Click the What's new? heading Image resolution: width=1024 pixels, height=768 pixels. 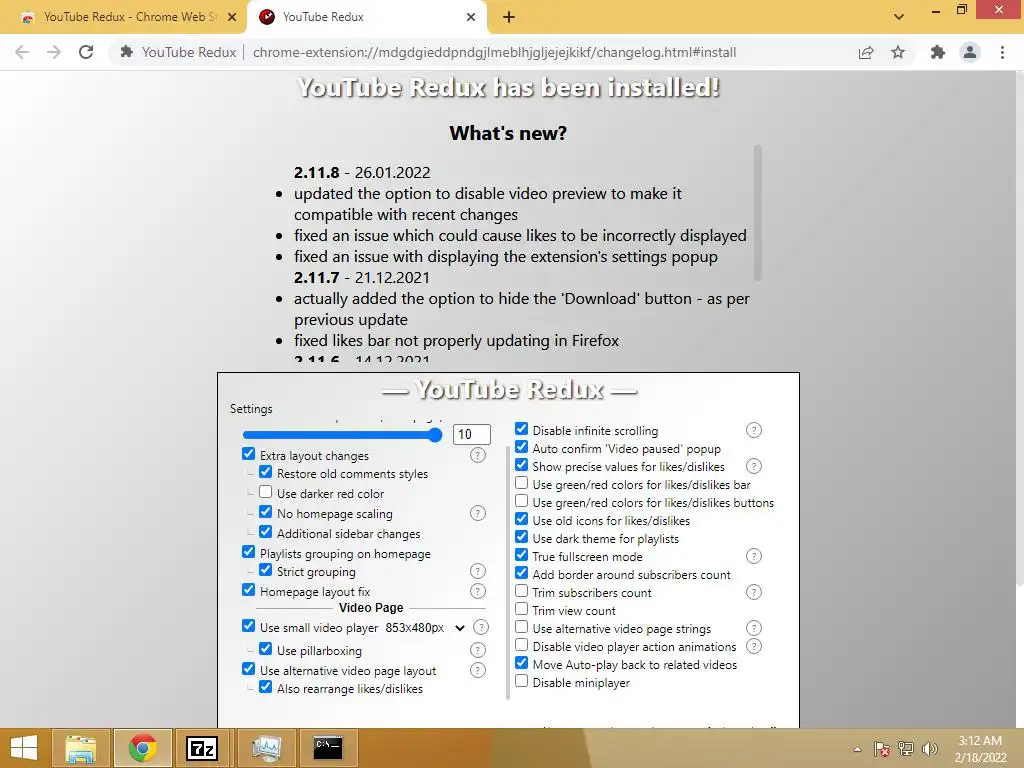pyautogui.click(x=508, y=133)
